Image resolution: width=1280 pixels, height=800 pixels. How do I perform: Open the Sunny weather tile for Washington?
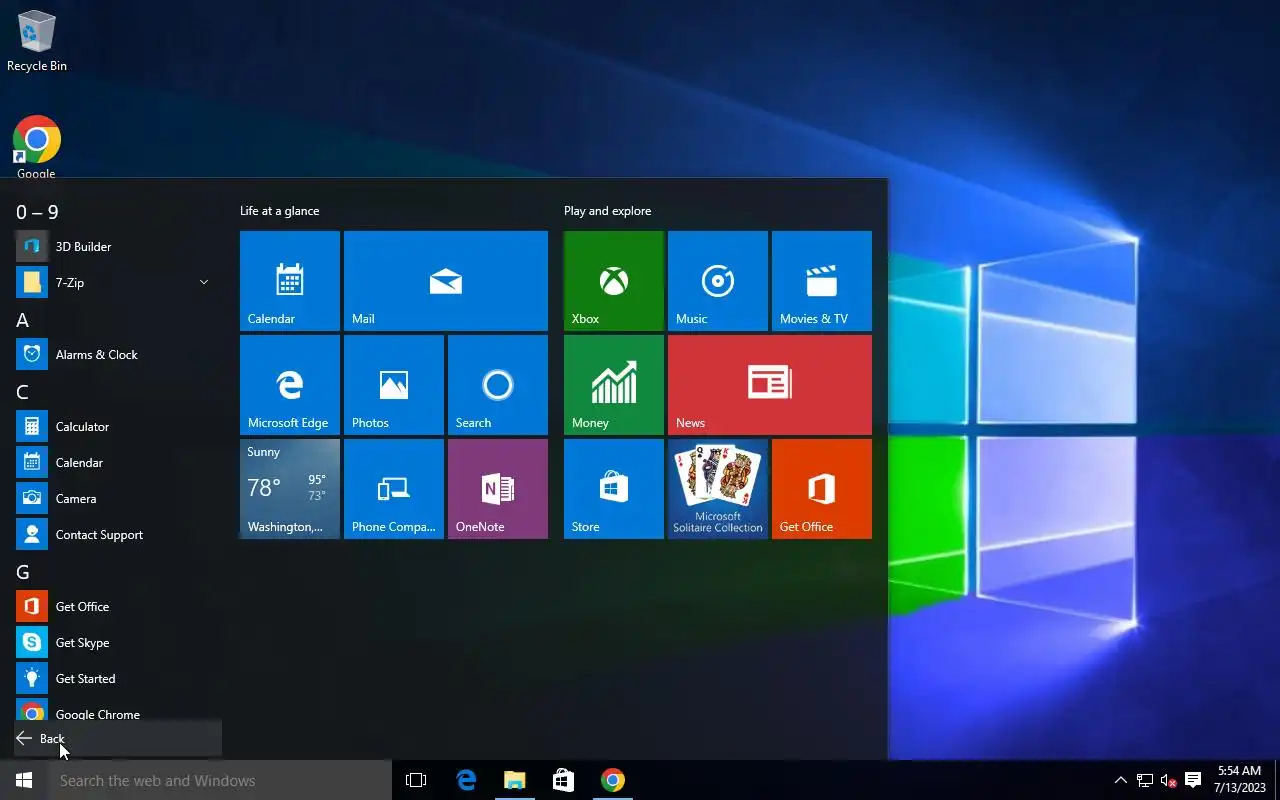(290, 489)
